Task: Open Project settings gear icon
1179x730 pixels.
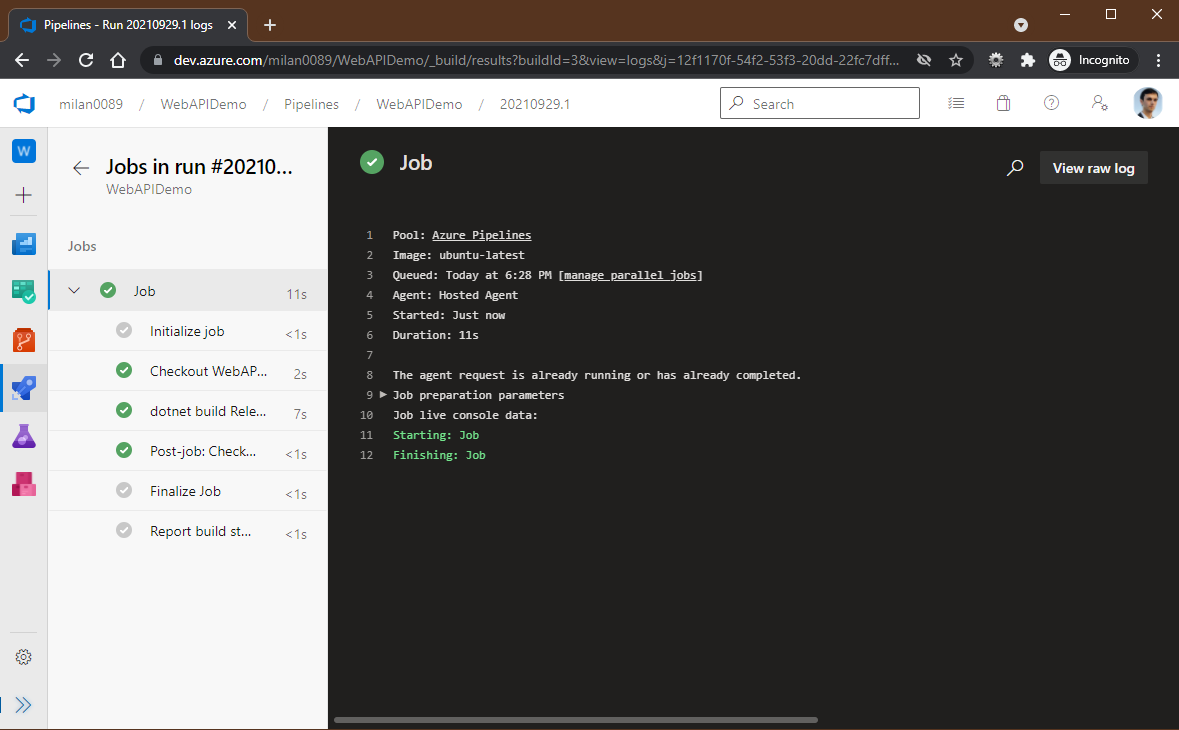Action: (x=24, y=657)
